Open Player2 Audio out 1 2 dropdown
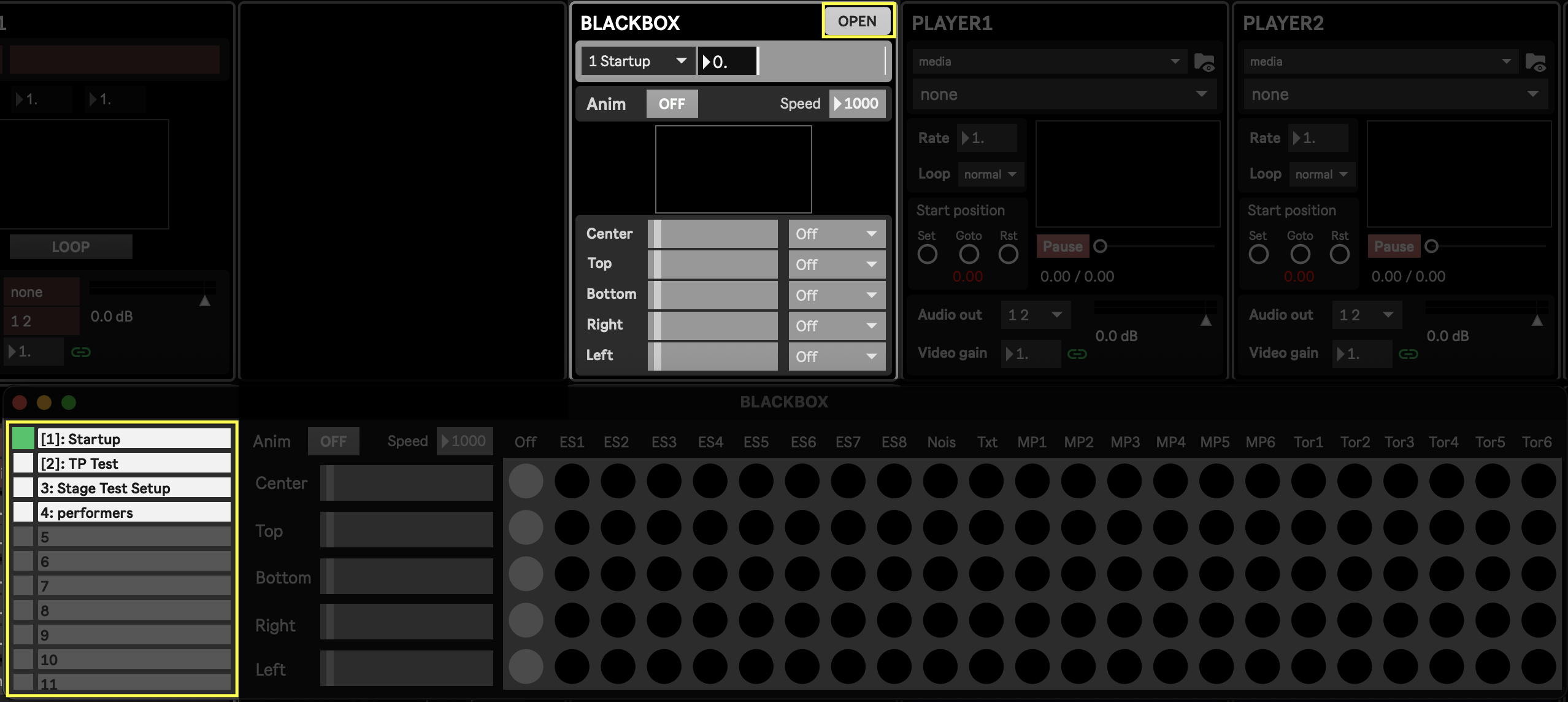The height and width of the screenshot is (702, 1568). tap(1366, 315)
